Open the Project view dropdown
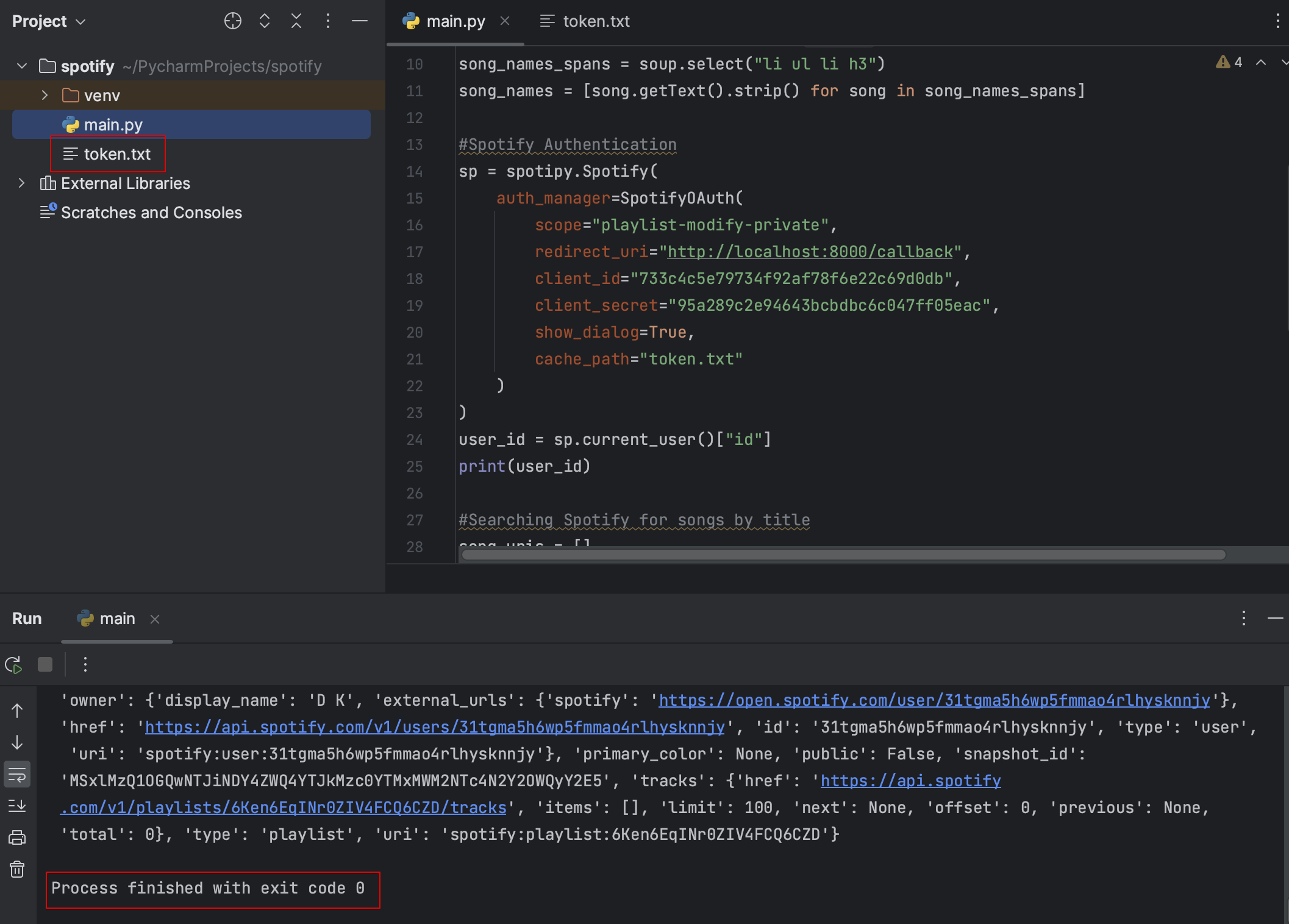This screenshot has width=1289, height=924. tap(49, 21)
